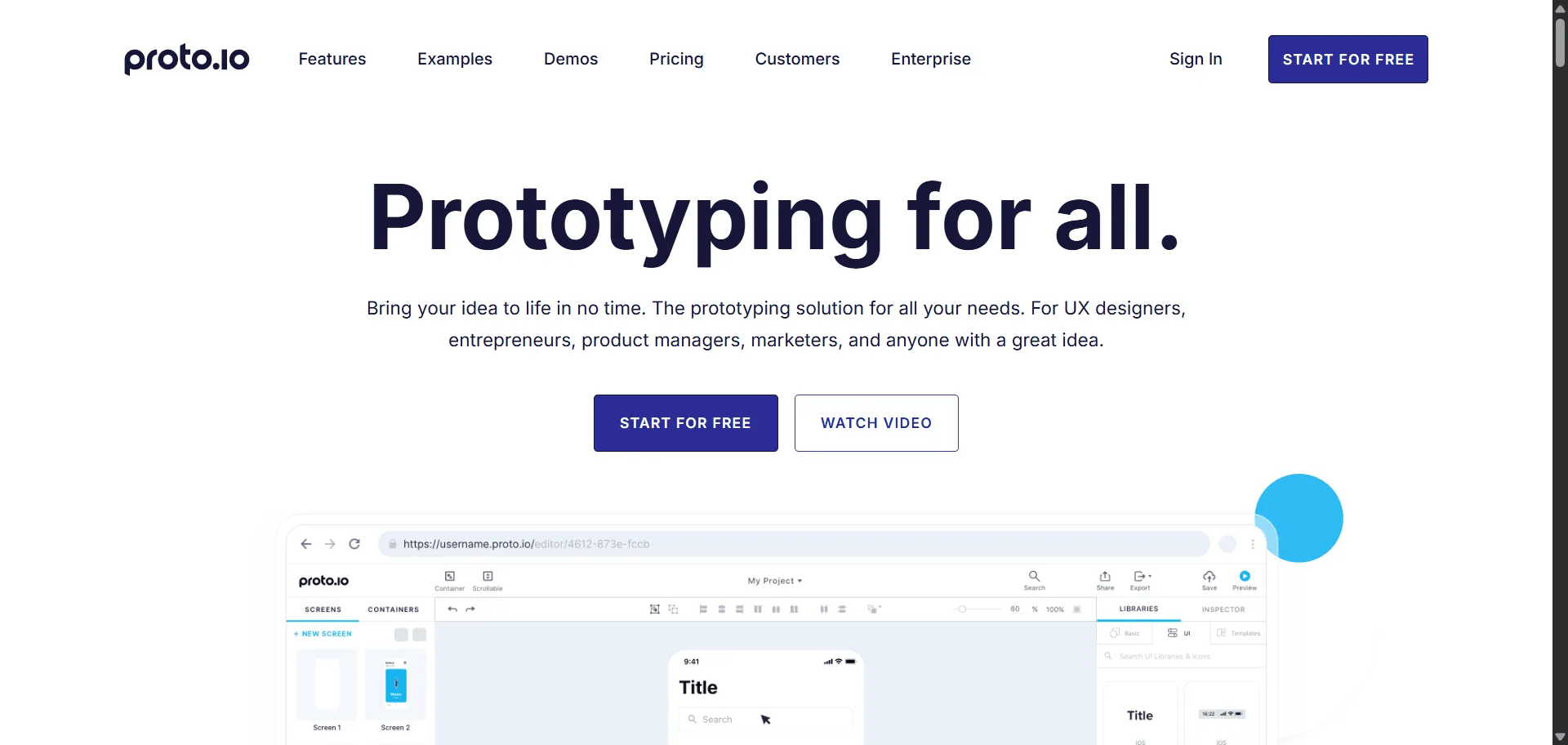Click the Share icon in editor toolbar
Image resolution: width=1568 pixels, height=745 pixels.
[1105, 577]
